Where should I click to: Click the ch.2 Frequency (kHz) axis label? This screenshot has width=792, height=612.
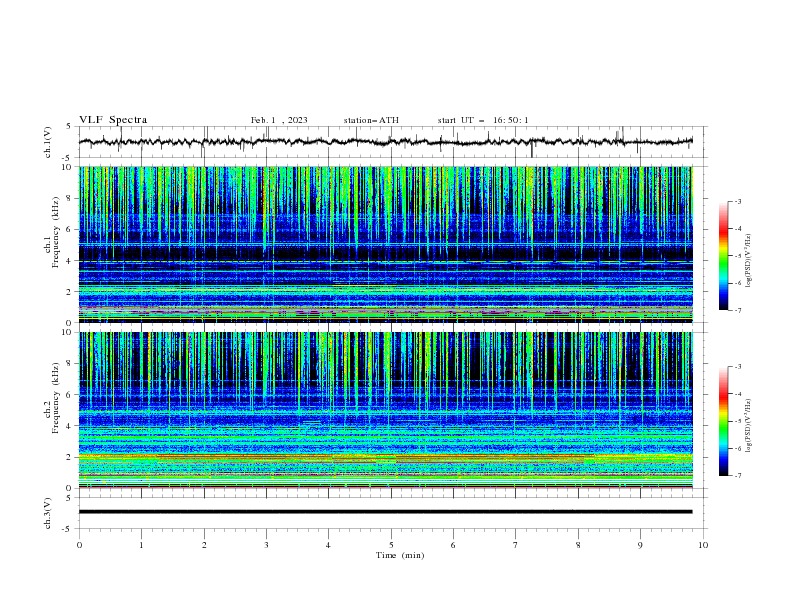pos(52,398)
